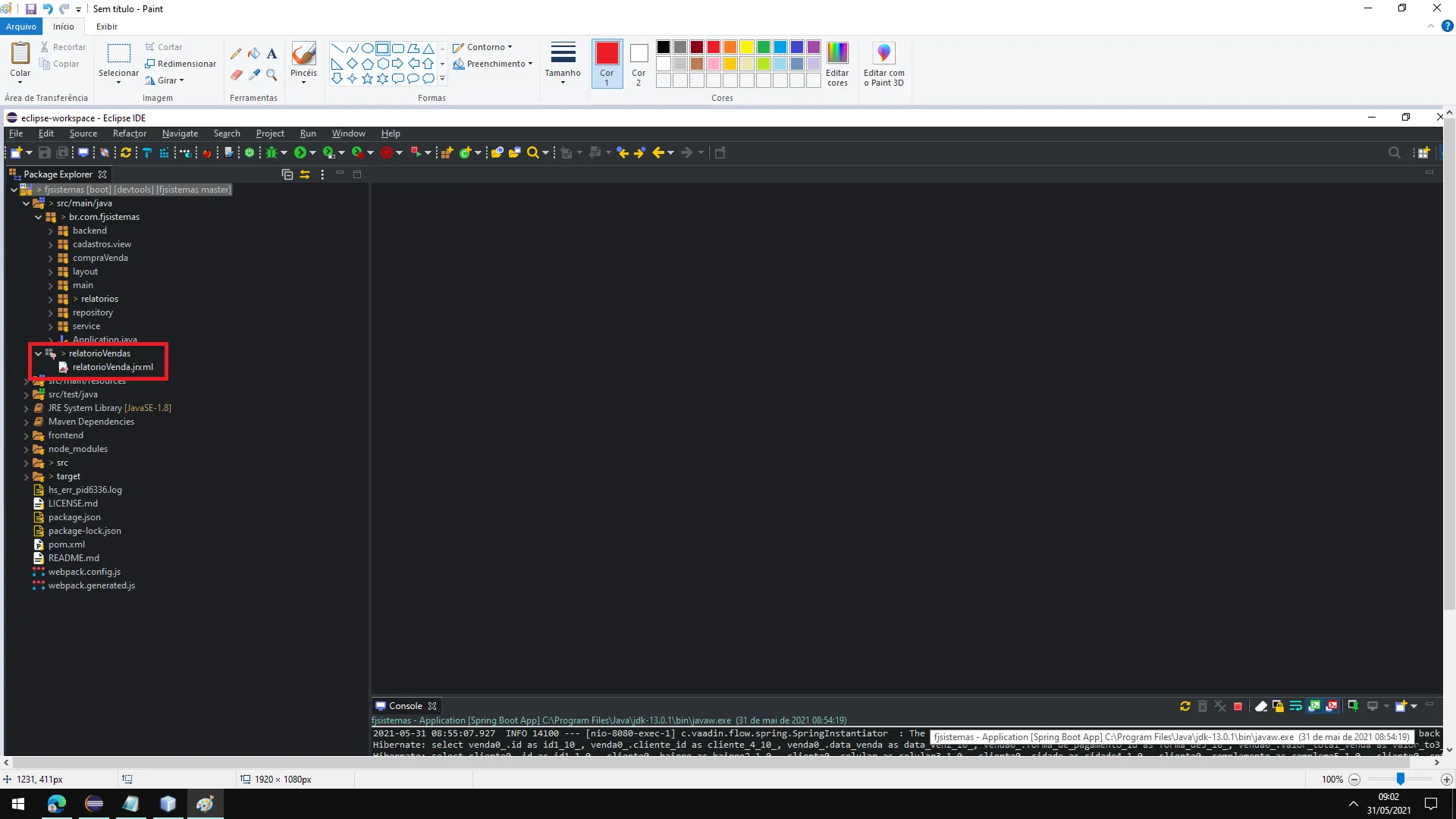Select the Text tool
Screen dimensions: 1456x819
click(x=271, y=54)
